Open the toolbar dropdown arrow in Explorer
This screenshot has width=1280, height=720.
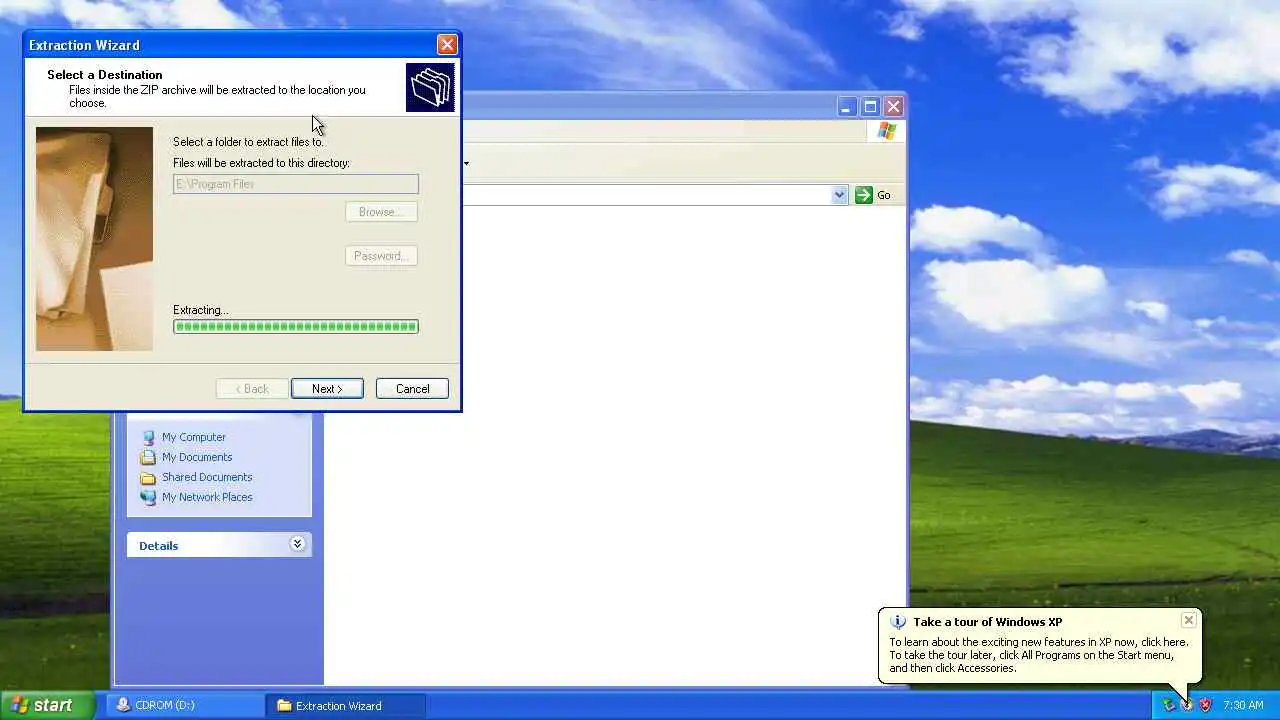(x=466, y=163)
